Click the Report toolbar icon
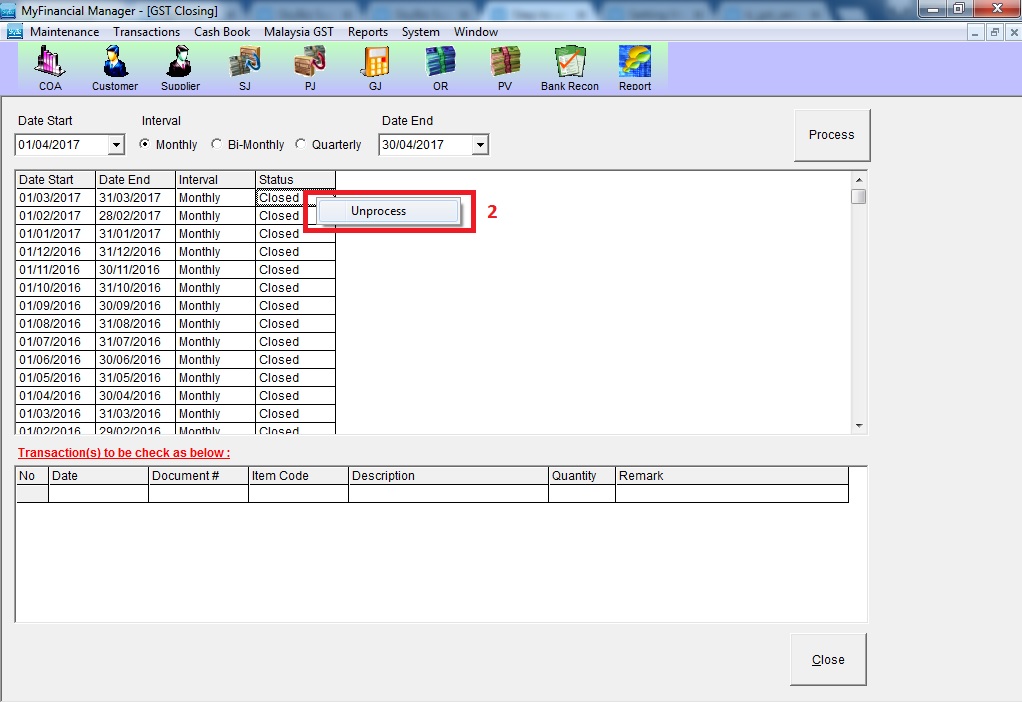 [x=635, y=67]
